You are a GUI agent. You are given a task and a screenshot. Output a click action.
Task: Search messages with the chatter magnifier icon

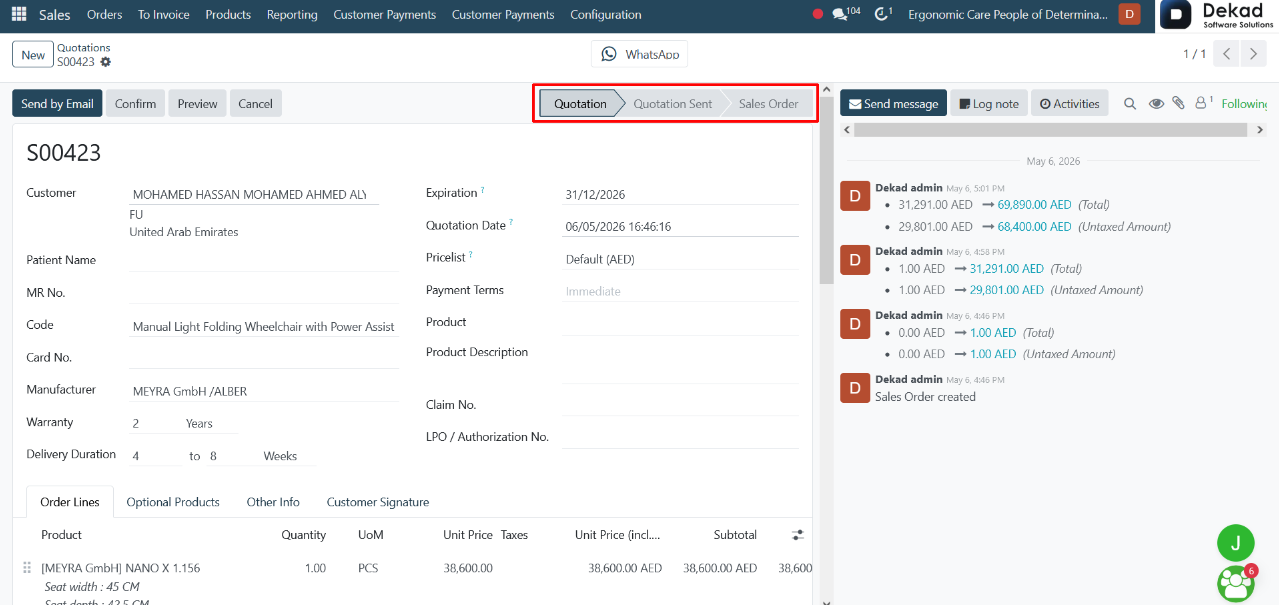(1130, 103)
